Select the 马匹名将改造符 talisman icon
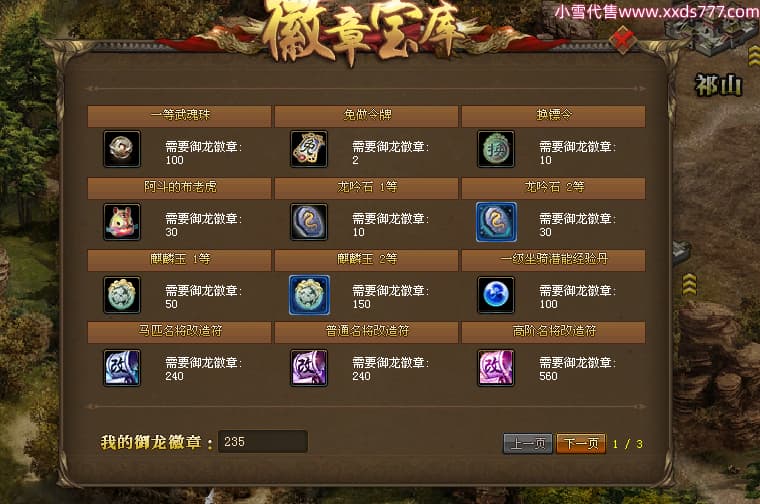The image size is (760, 504). coord(122,367)
